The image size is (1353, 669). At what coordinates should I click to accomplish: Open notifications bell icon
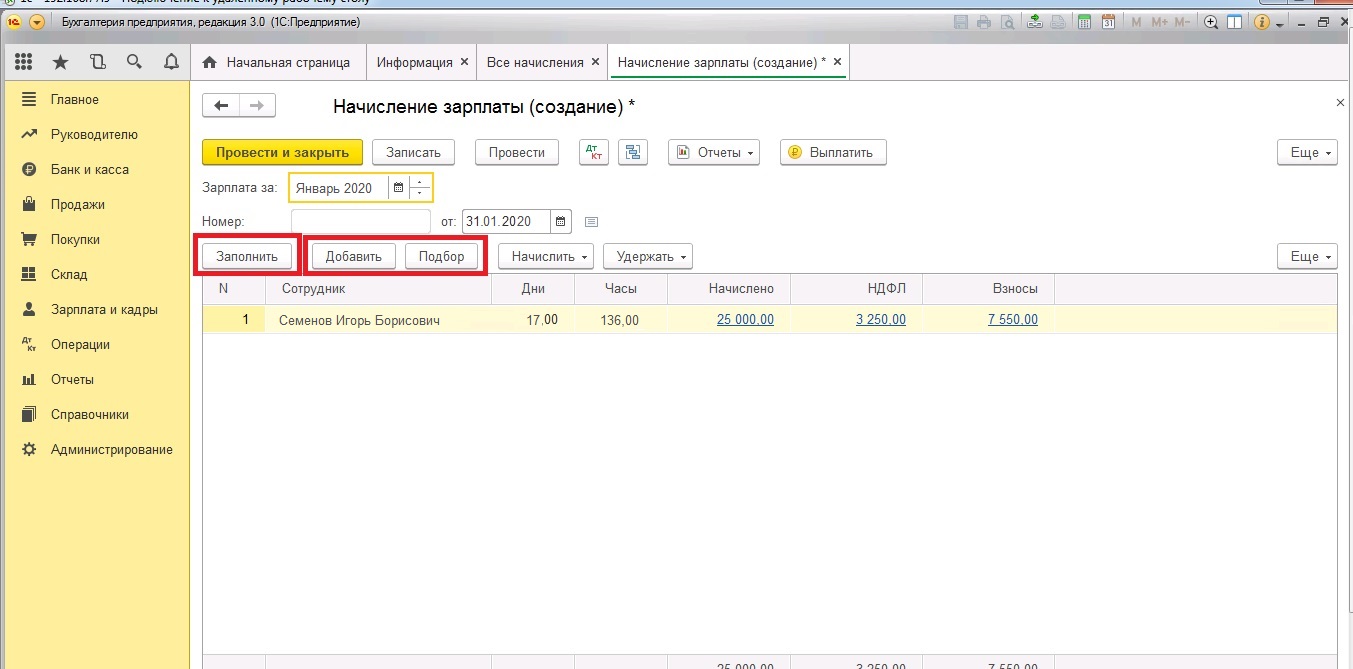(x=171, y=62)
